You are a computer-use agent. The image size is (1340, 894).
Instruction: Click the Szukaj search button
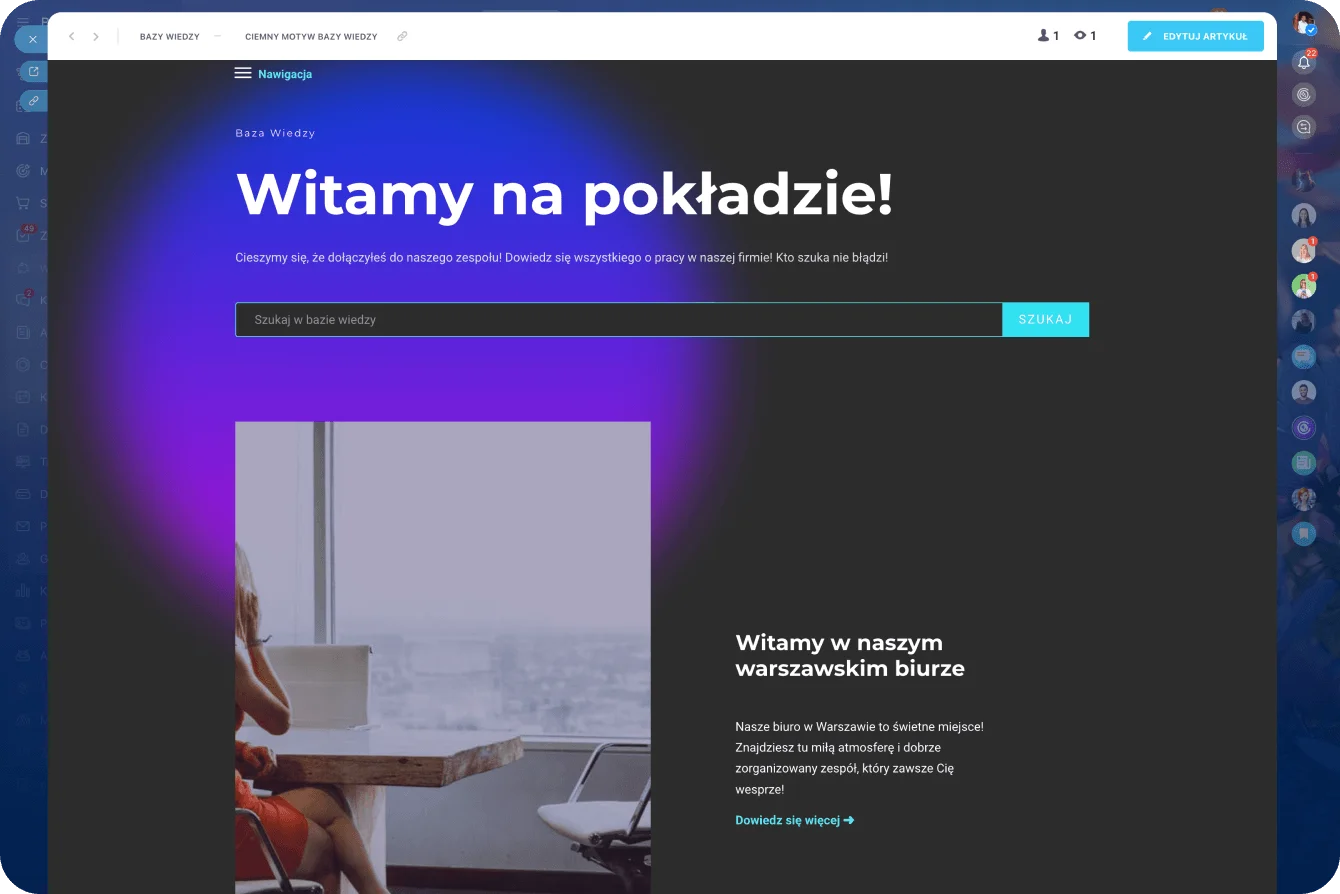pyautogui.click(x=1045, y=319)
